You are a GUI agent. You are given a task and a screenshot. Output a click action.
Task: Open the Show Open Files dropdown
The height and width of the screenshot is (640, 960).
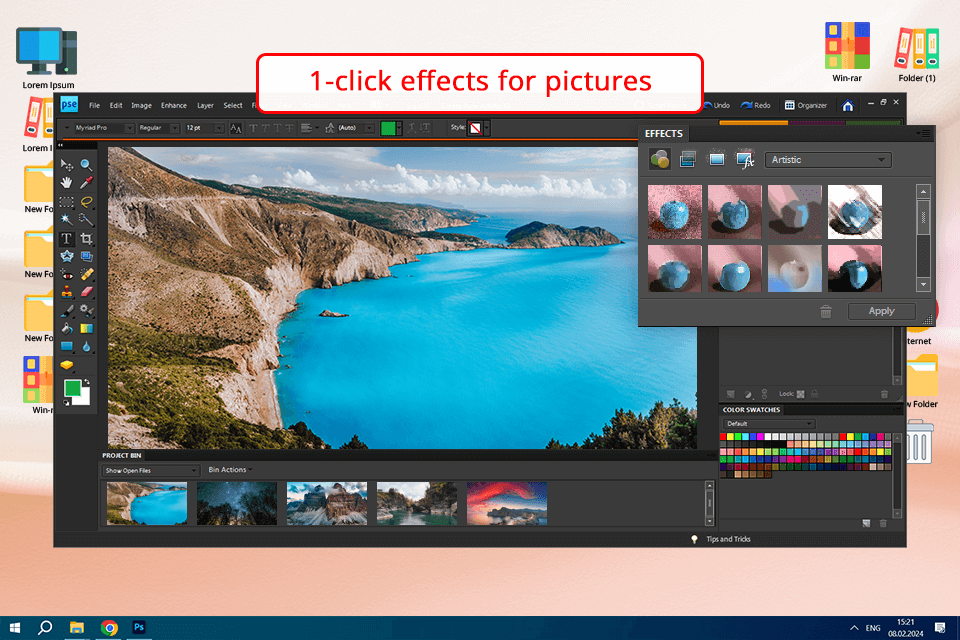pos(150,470)
